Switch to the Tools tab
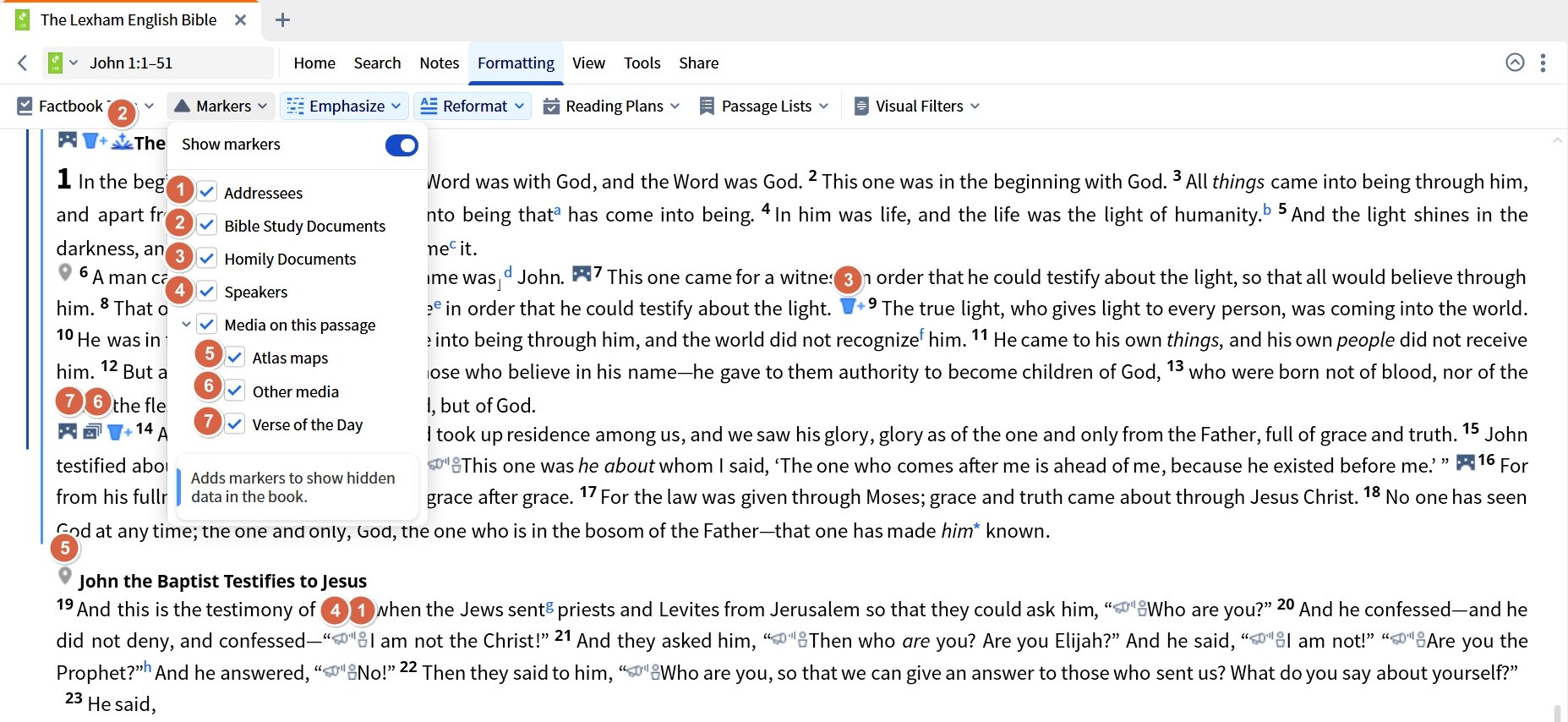This screenshot has width=1568, height=722. (x=642, y=63)
